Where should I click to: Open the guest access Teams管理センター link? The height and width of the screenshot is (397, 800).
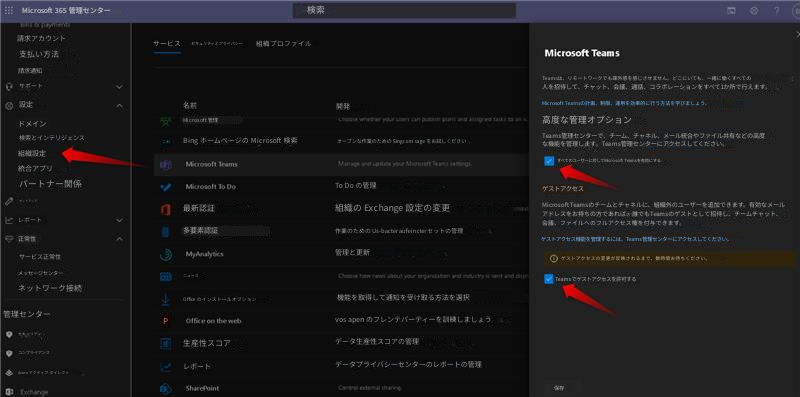click(x=635, y=239)
